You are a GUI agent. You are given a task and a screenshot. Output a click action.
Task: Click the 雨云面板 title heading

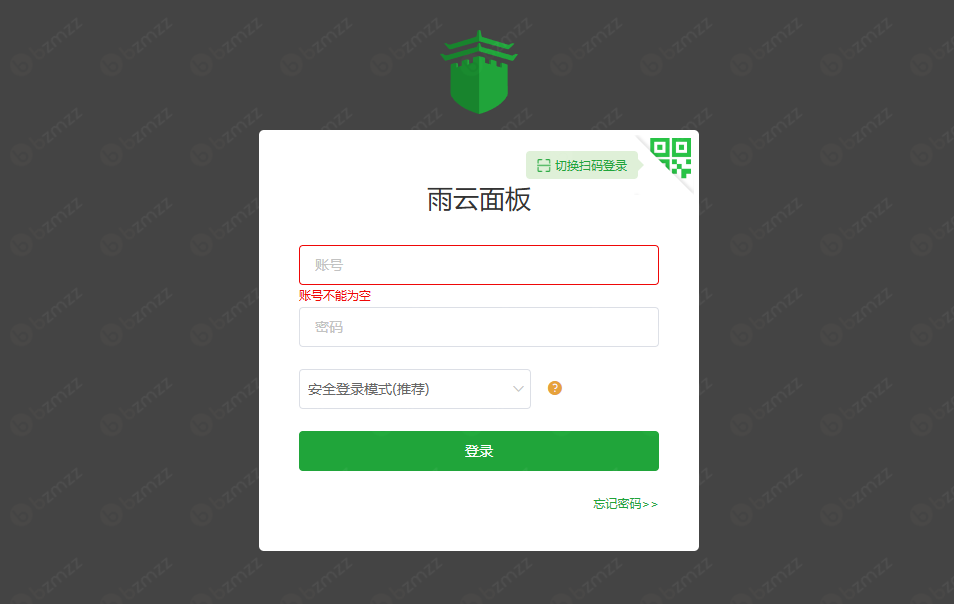pyautogui.click(x=479, y=200)
